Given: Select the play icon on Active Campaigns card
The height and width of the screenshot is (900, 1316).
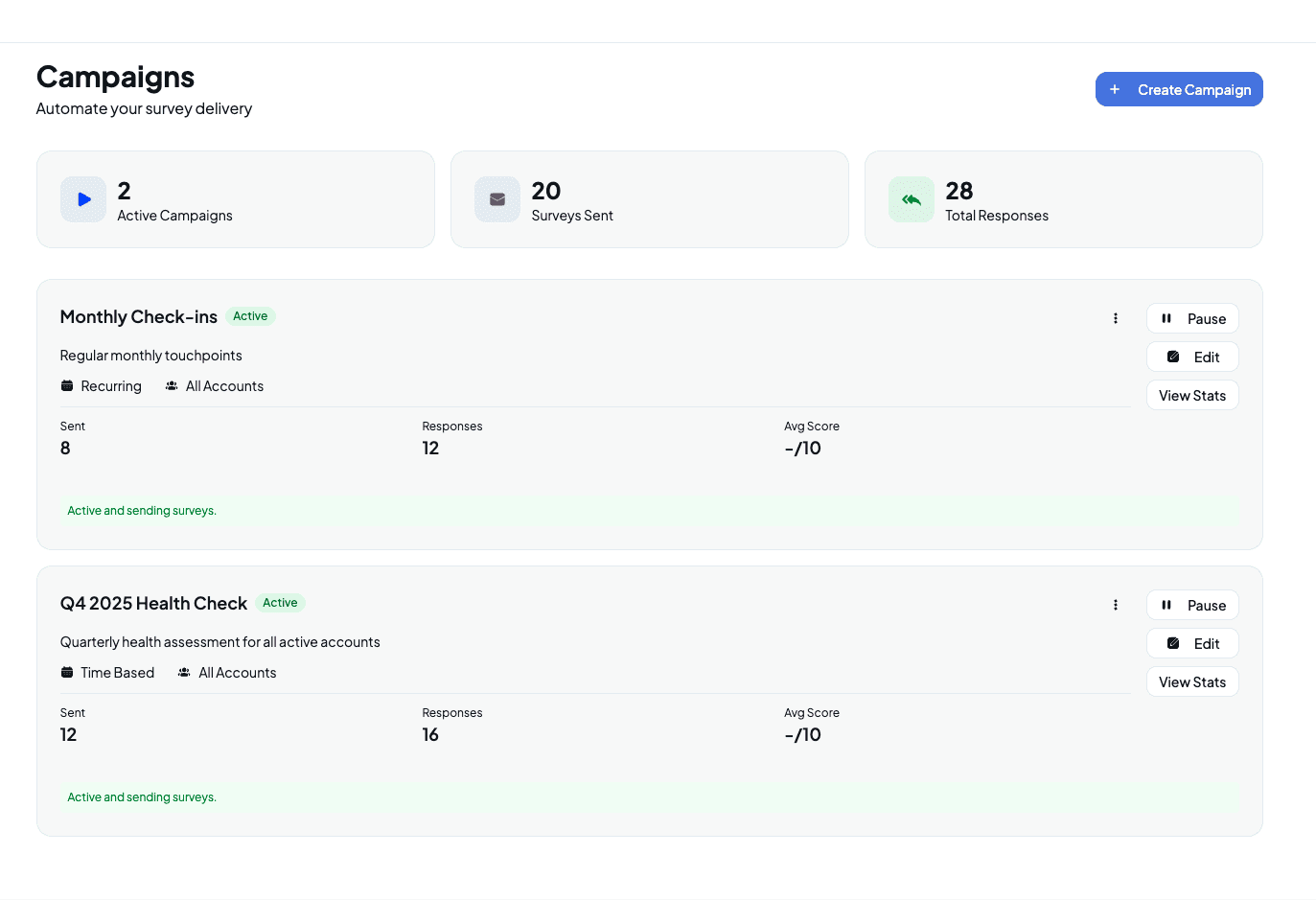Looking at the screenshot, I should 82,199.
